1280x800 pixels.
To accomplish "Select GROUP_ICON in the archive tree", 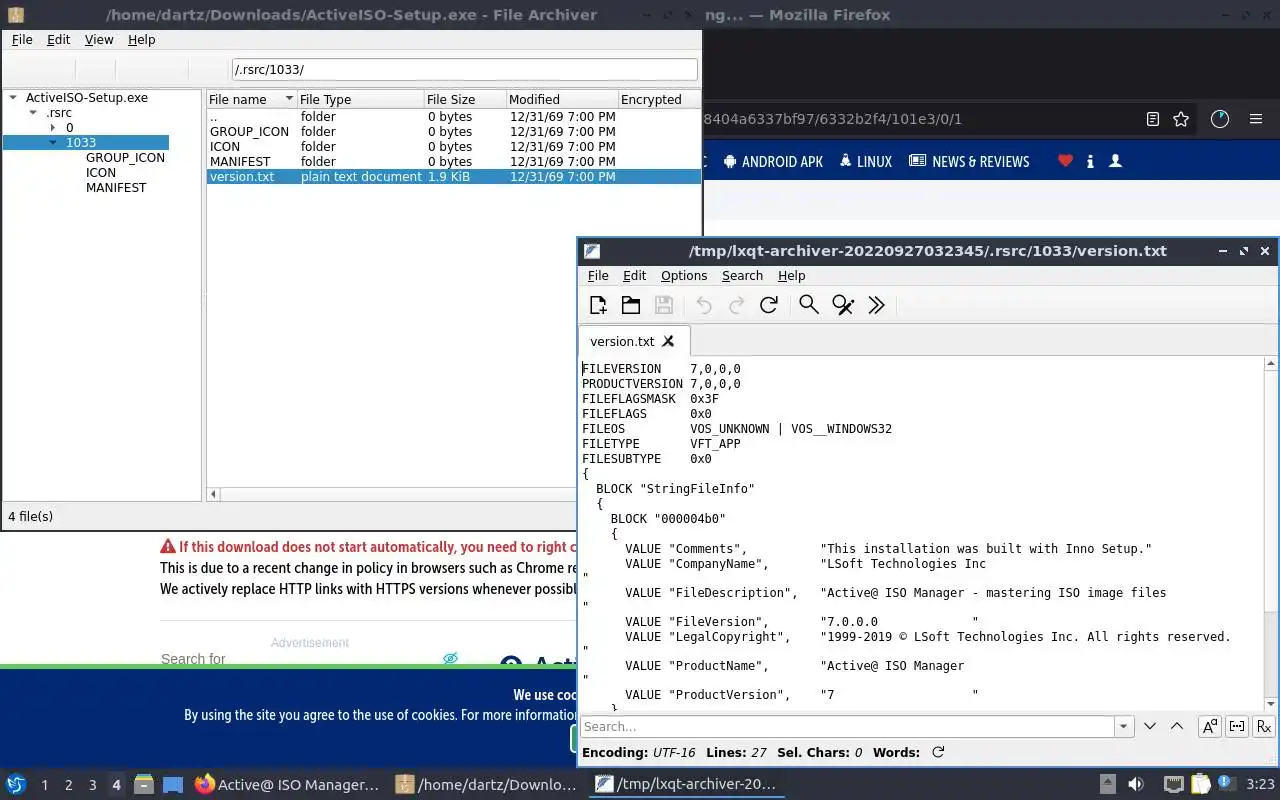I will point(125,158).
